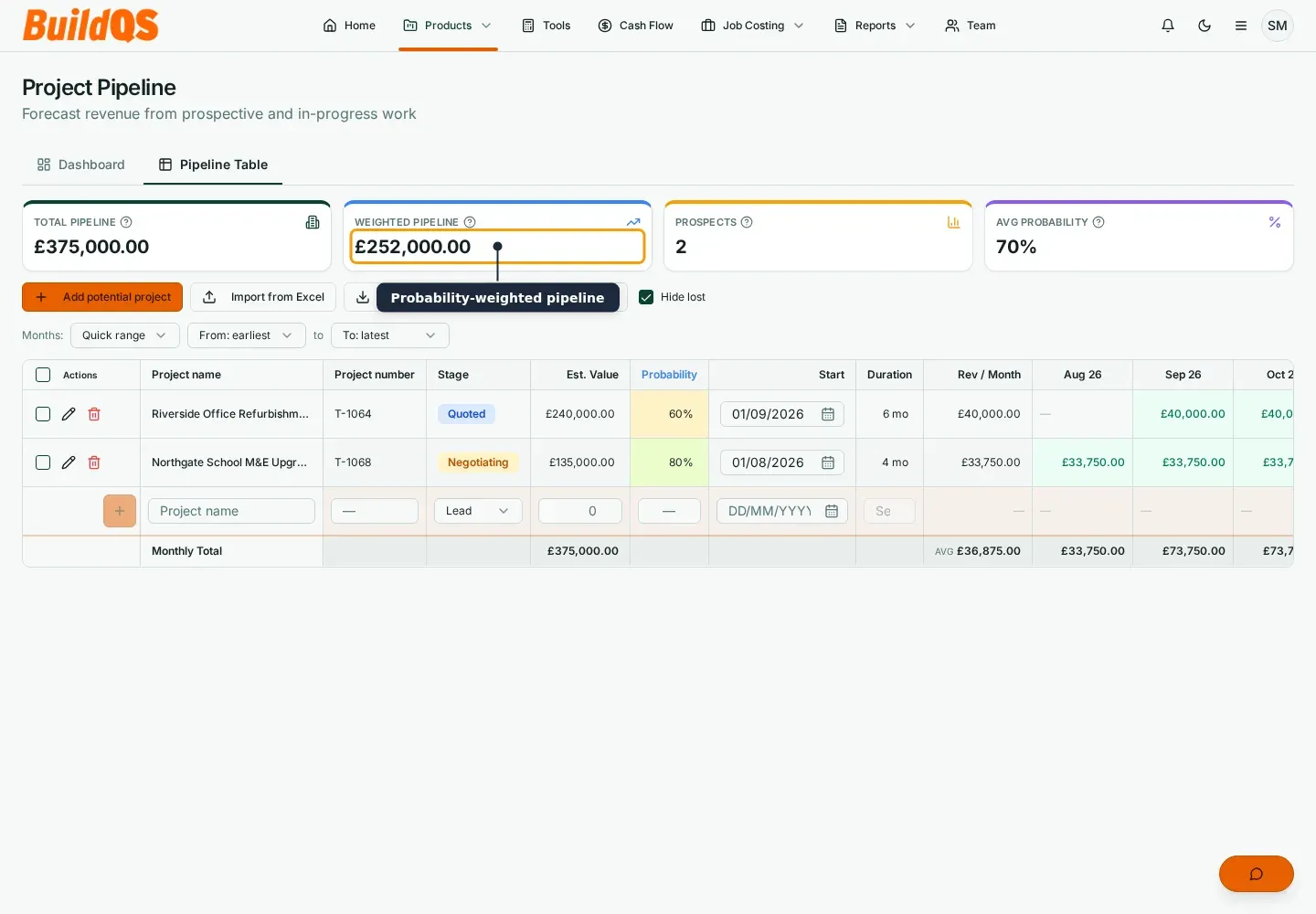
Task: Open the Cash Flow nav item
Action: [636, 26]
